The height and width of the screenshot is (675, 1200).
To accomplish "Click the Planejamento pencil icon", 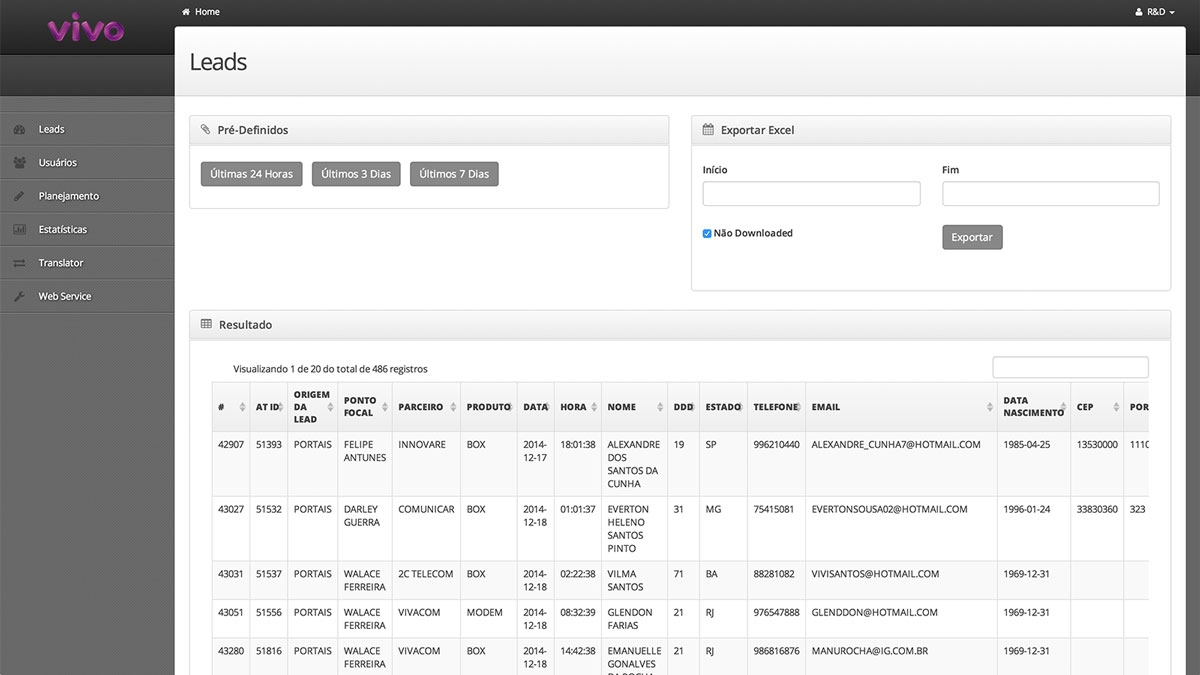I will pos(19,196).
